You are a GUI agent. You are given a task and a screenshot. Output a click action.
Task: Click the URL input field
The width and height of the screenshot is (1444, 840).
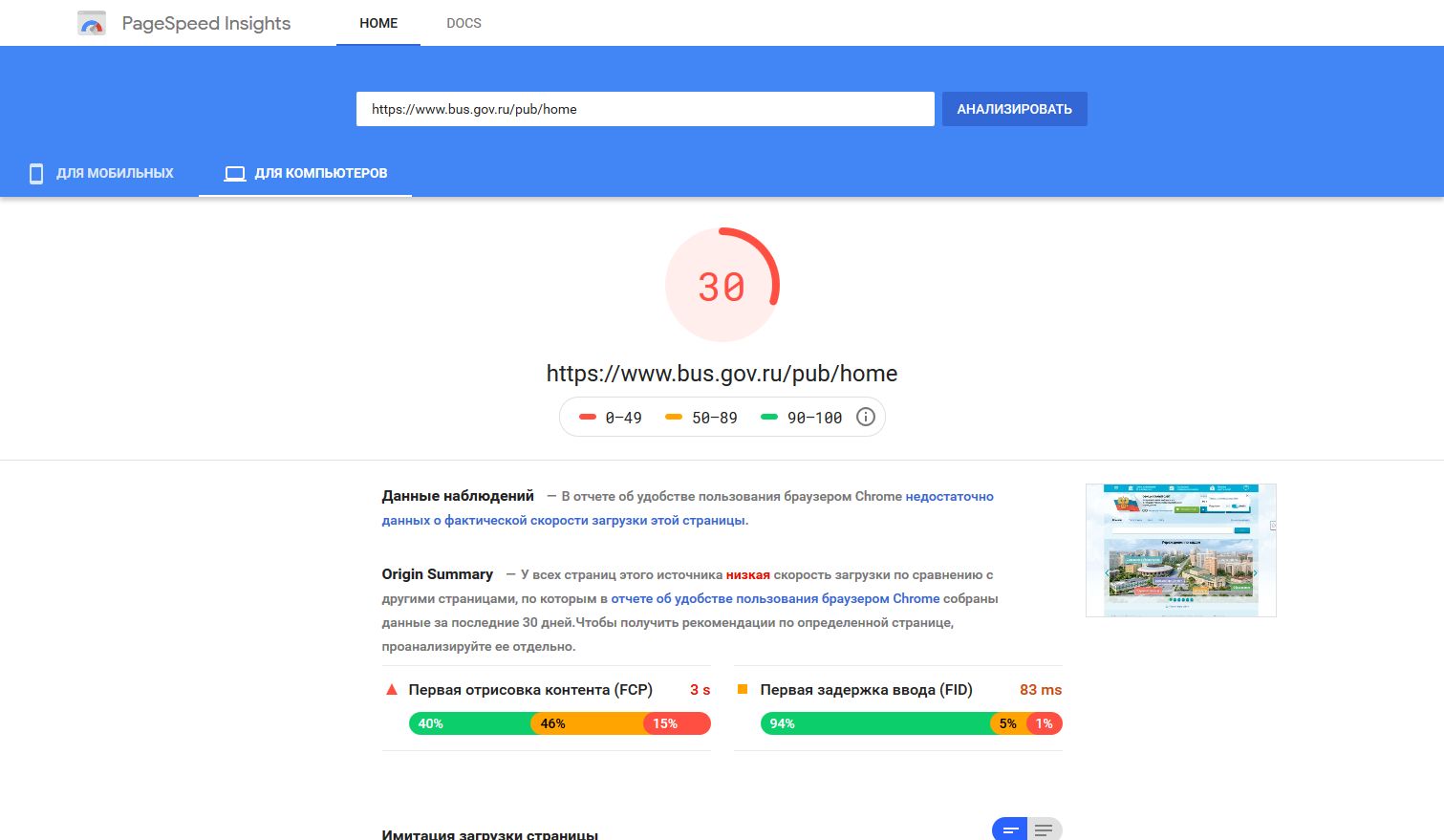click(645, 109)
